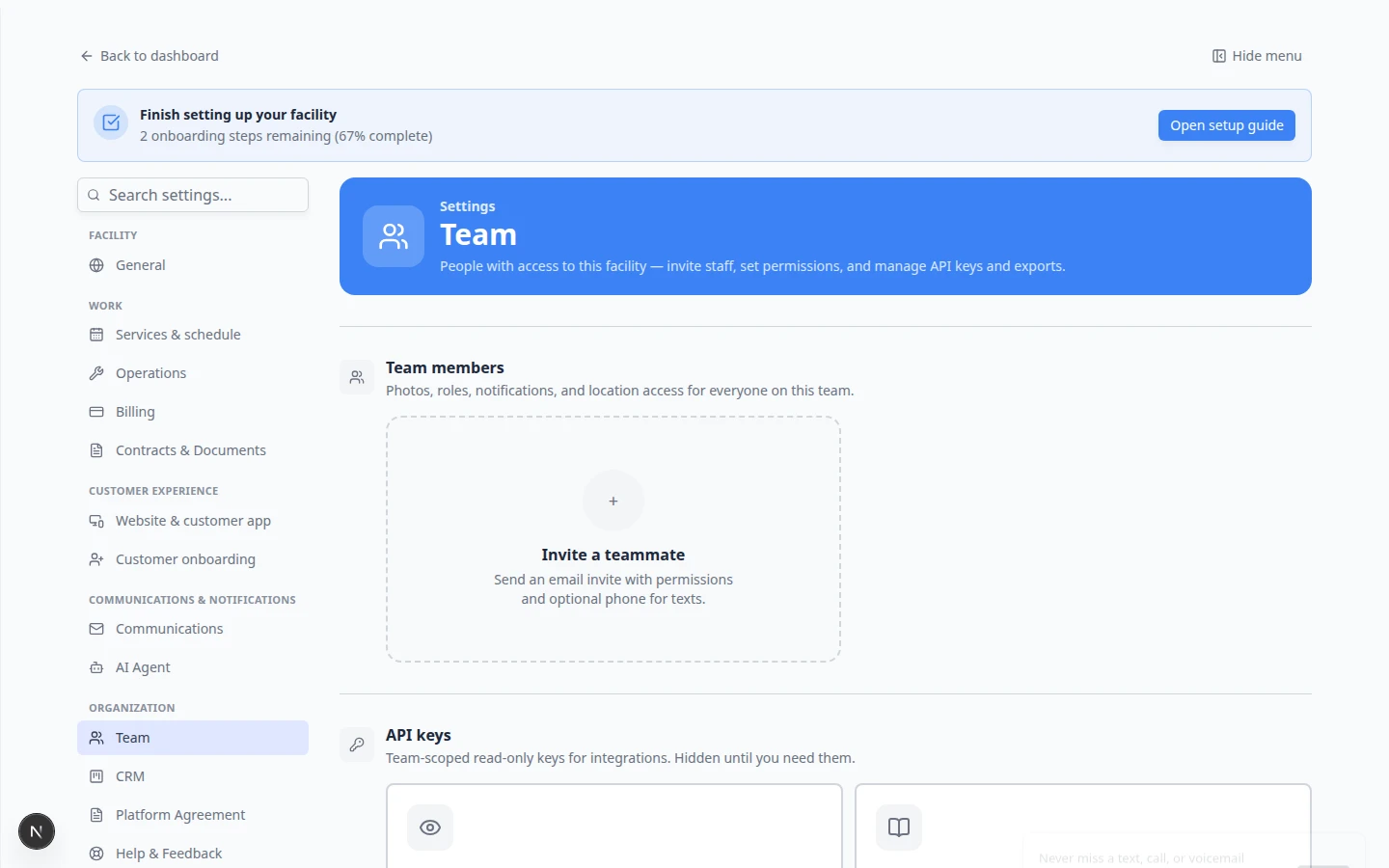Hide the settings menu
1389x868 pixels.
(1257, 56)
